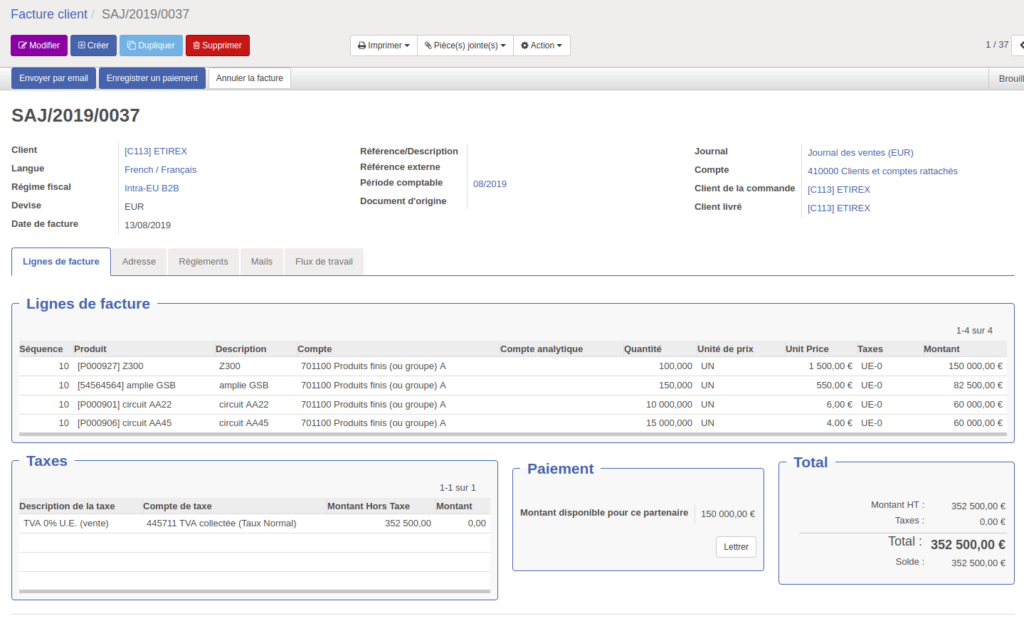Click quantity 15 000,000 cell
This screenshot has width=1024, height=638.
coord(669,423)
